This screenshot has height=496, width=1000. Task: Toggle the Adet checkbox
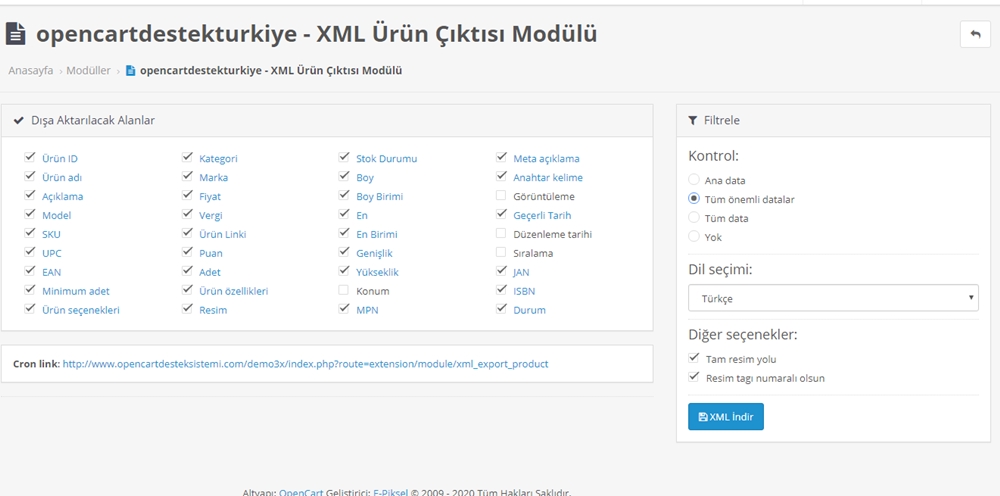click(187, 270)
